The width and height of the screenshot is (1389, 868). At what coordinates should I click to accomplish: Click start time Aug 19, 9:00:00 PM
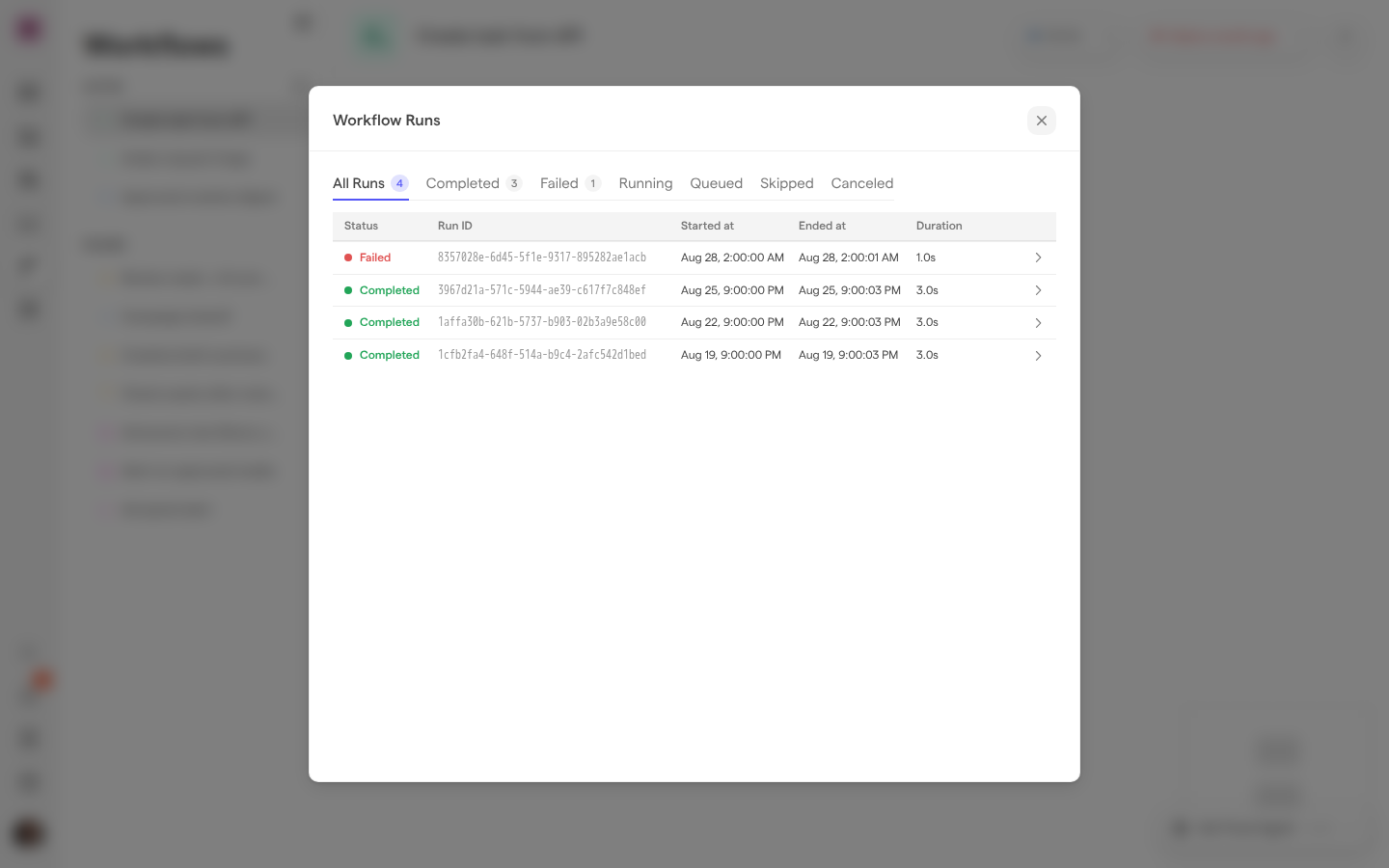pyautogui.click(x=731, y=355)
